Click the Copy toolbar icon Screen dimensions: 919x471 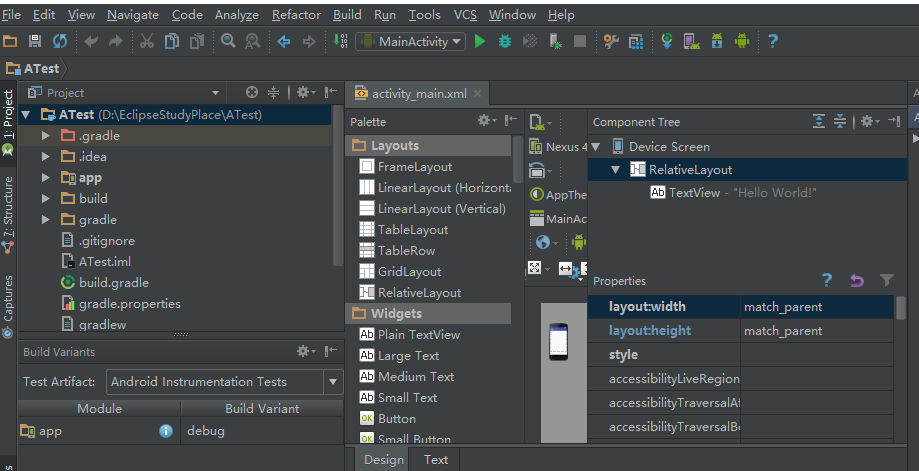pos(172,41)
